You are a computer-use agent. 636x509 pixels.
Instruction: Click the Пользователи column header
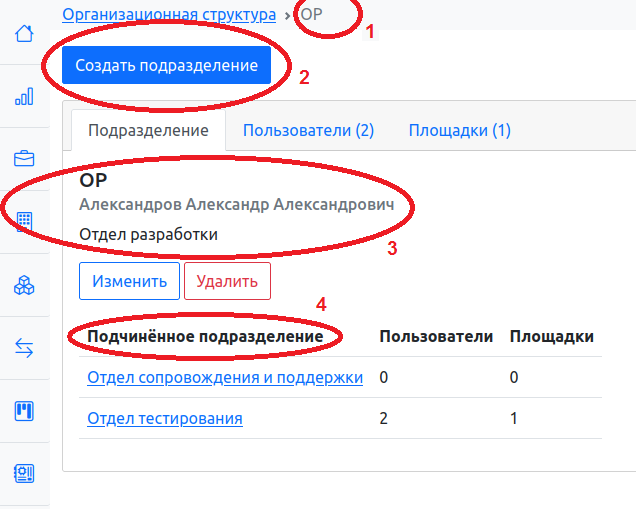(436, 337)
